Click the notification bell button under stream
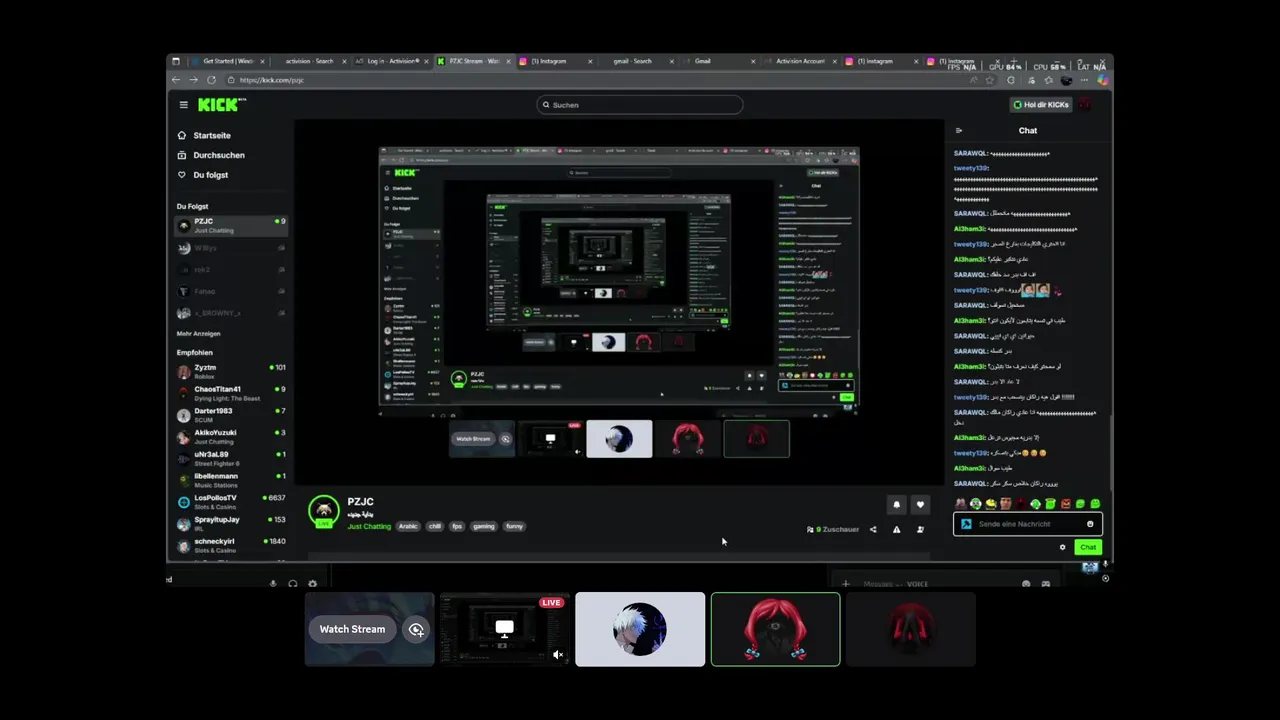 click(896, 505)
